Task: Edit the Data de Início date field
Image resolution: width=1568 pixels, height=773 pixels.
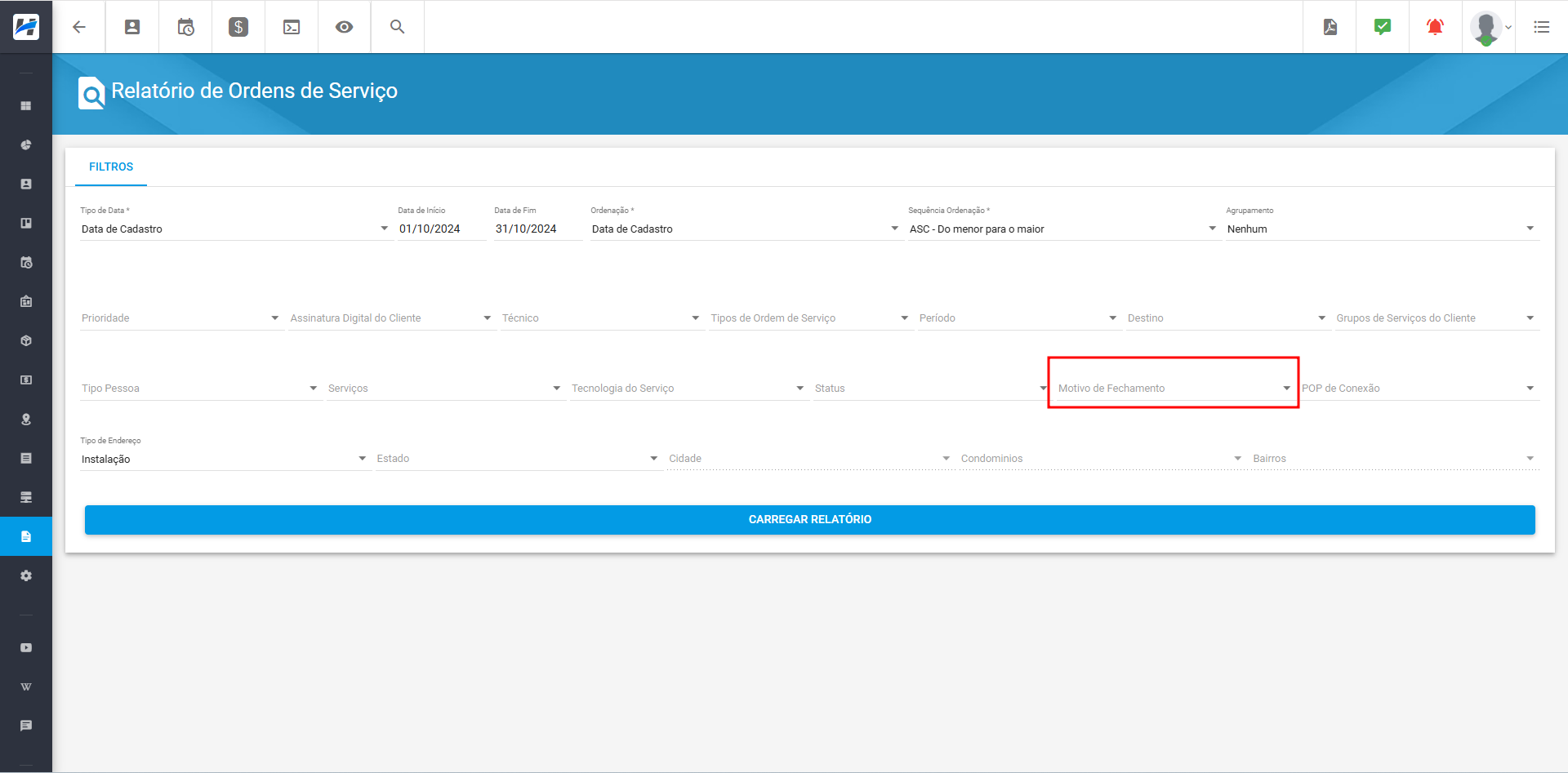Action: coord(441,229)
